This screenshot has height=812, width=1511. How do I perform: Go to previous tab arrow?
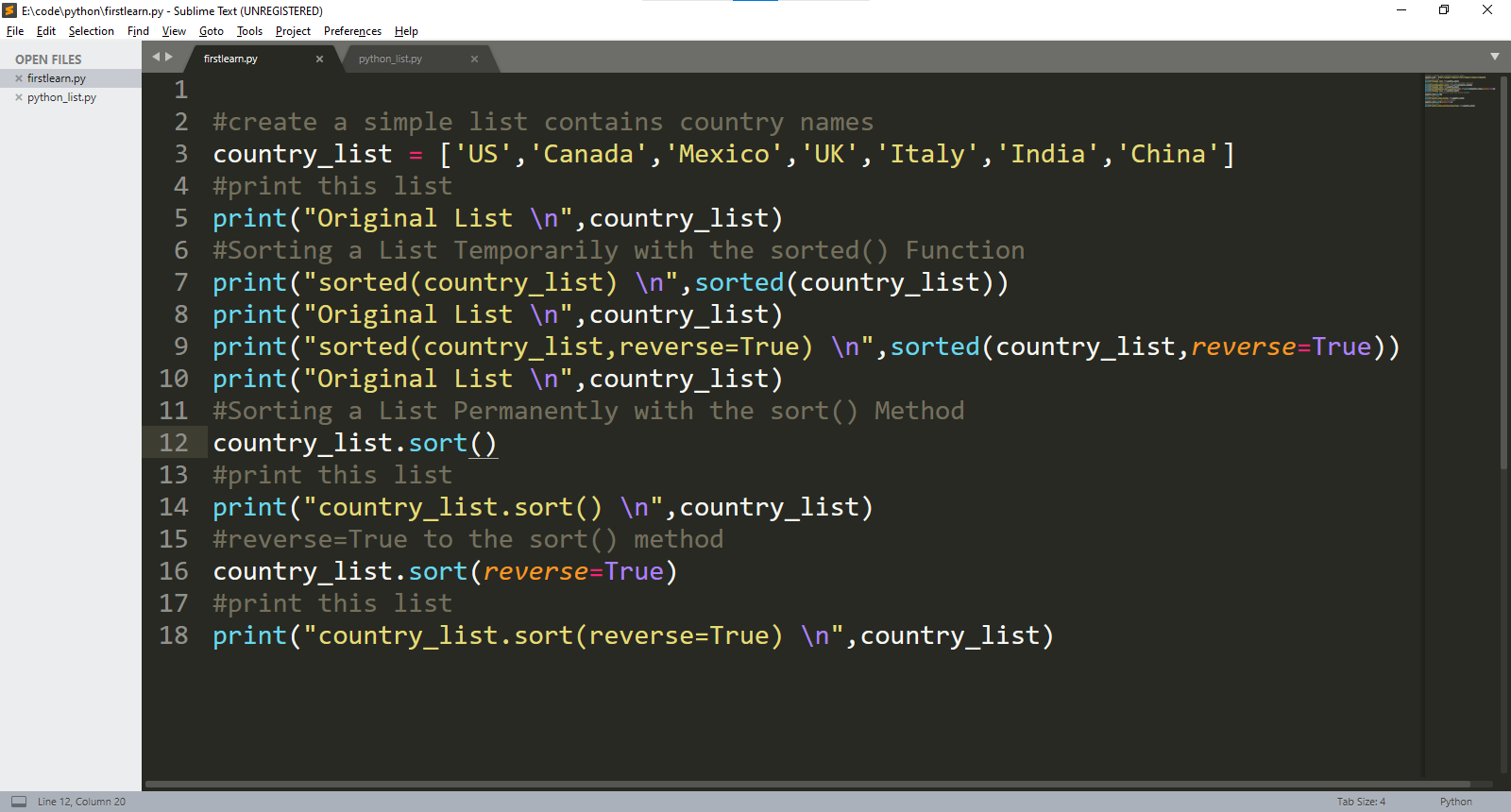pos(157,57)
